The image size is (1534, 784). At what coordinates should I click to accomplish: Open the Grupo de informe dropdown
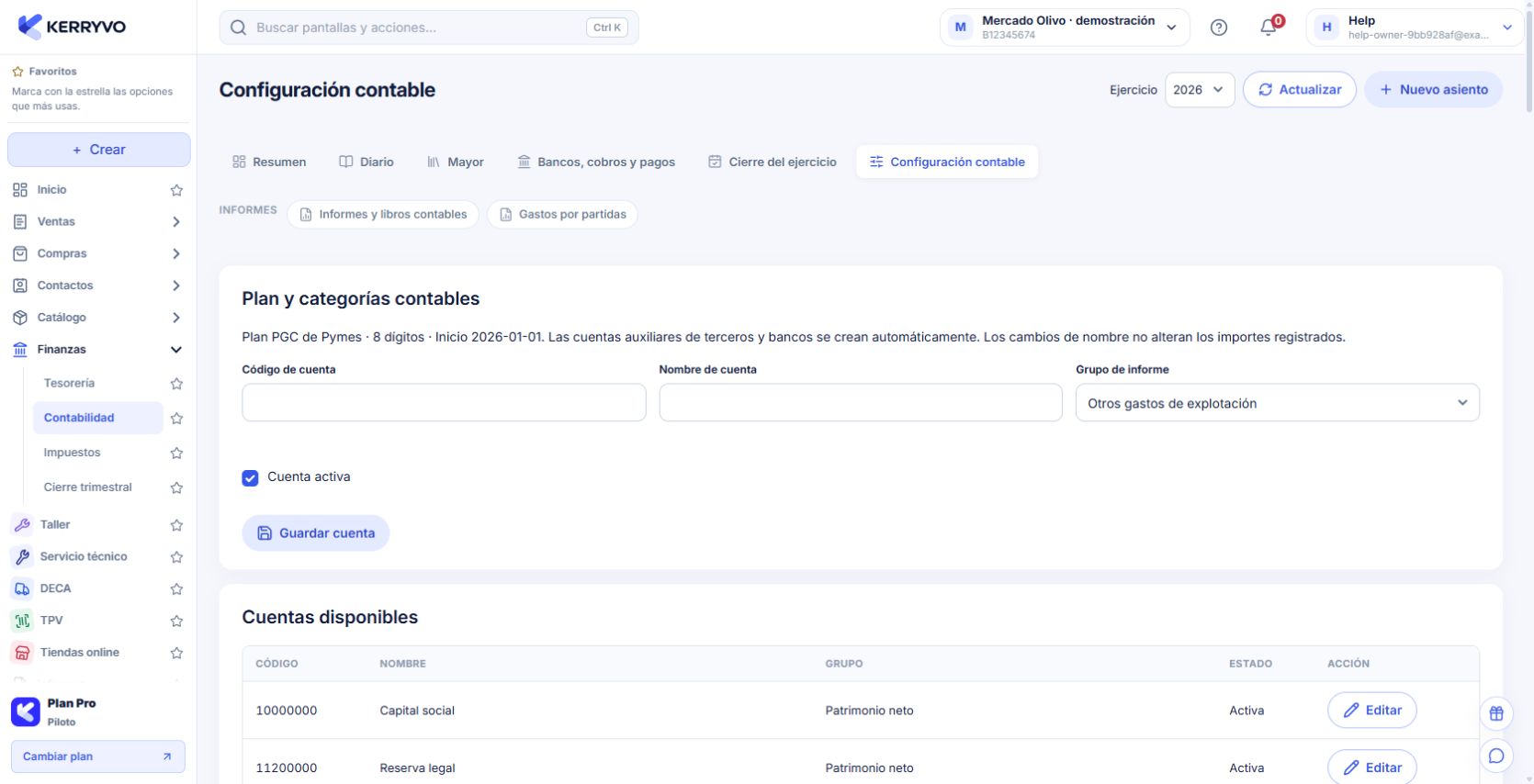point(1277,403)
